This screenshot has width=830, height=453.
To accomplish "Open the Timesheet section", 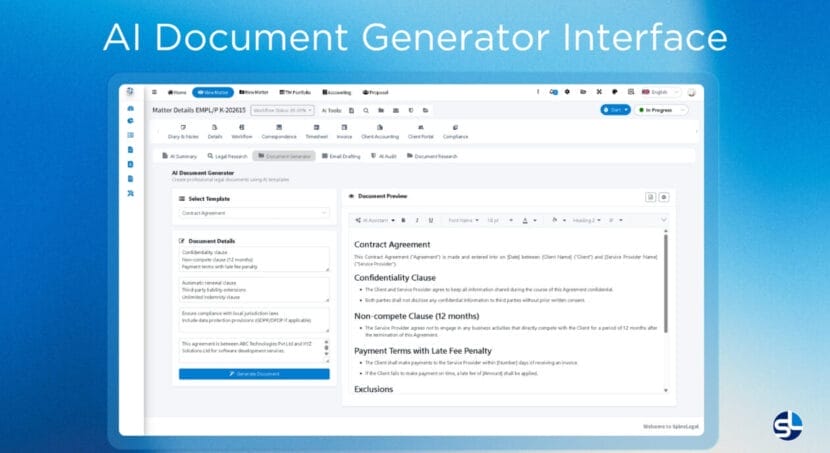I will click(x=317, y=132).
